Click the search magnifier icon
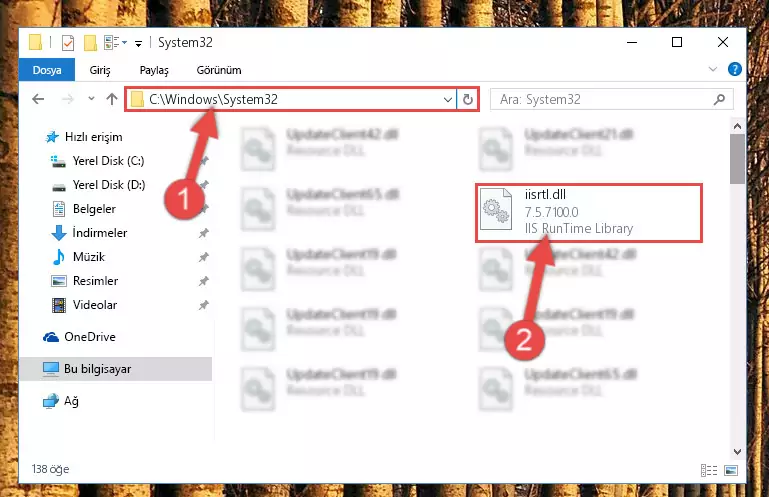Screen dimensions: 769x497 click(x=719, y=100)
